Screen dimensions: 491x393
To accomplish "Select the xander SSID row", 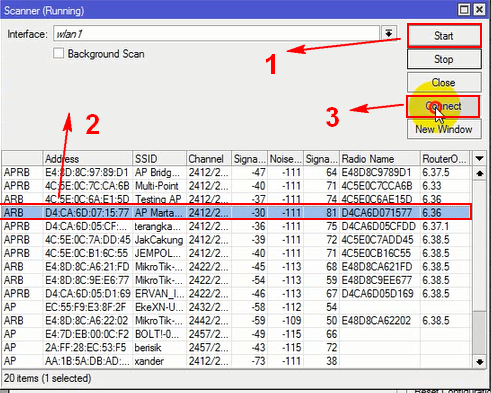I will click(x=236, y=361).
